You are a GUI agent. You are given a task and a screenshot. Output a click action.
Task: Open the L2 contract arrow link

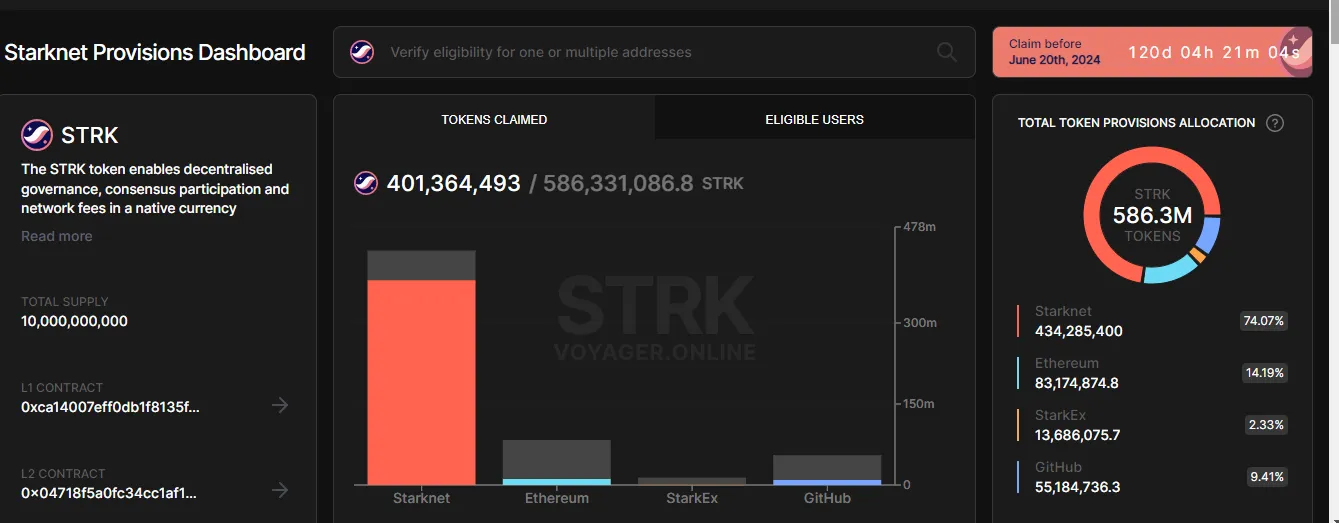280,490
